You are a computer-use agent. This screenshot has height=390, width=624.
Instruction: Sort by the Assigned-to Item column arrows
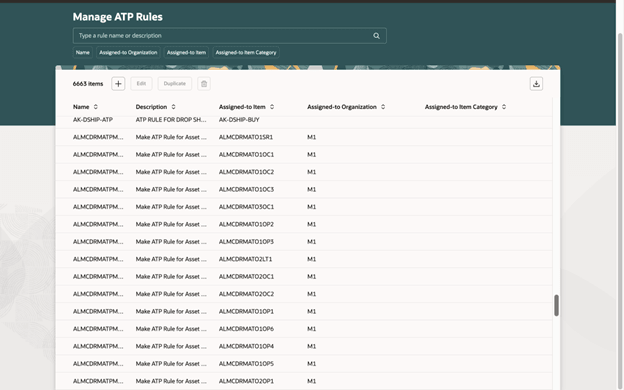pos(272,107)
